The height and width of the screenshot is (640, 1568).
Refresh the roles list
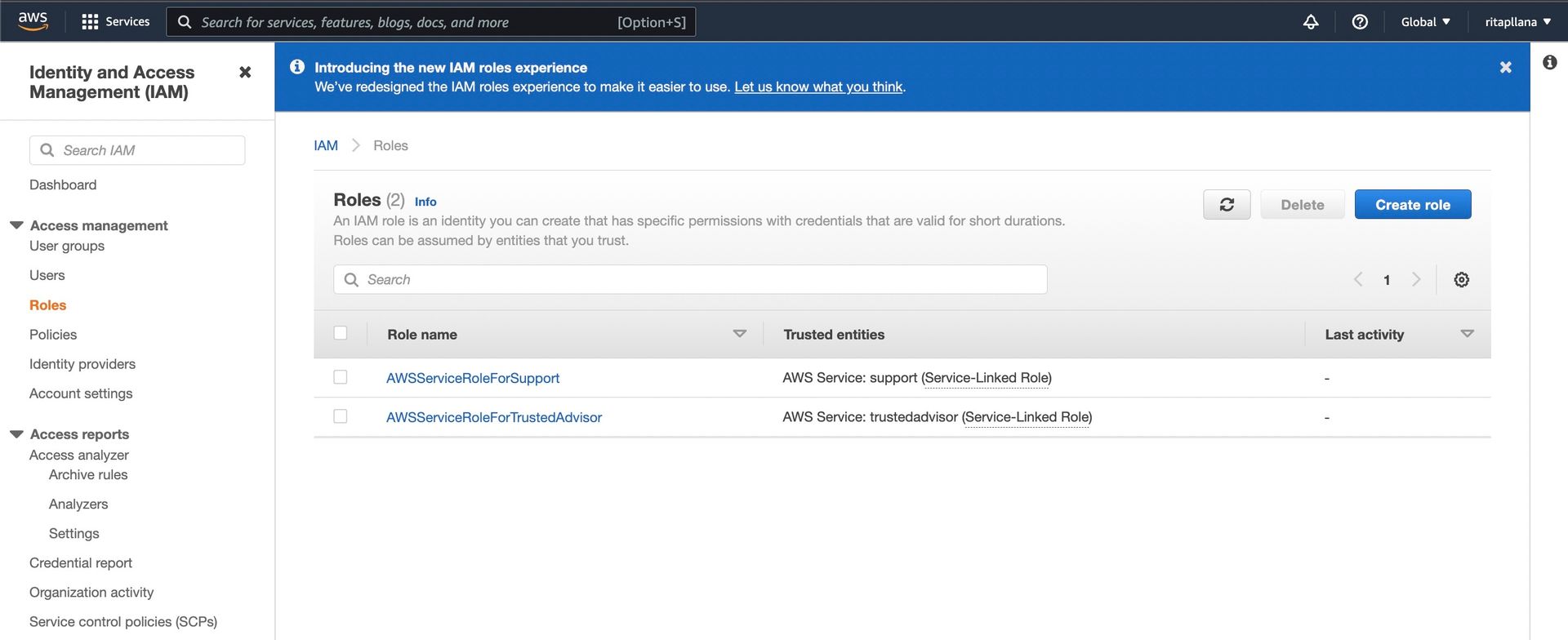[x=1227, y=205]
